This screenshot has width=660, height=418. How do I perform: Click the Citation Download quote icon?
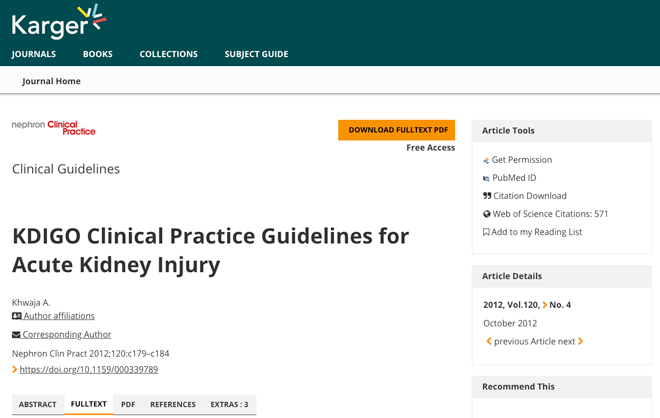[x=487, y=196]
